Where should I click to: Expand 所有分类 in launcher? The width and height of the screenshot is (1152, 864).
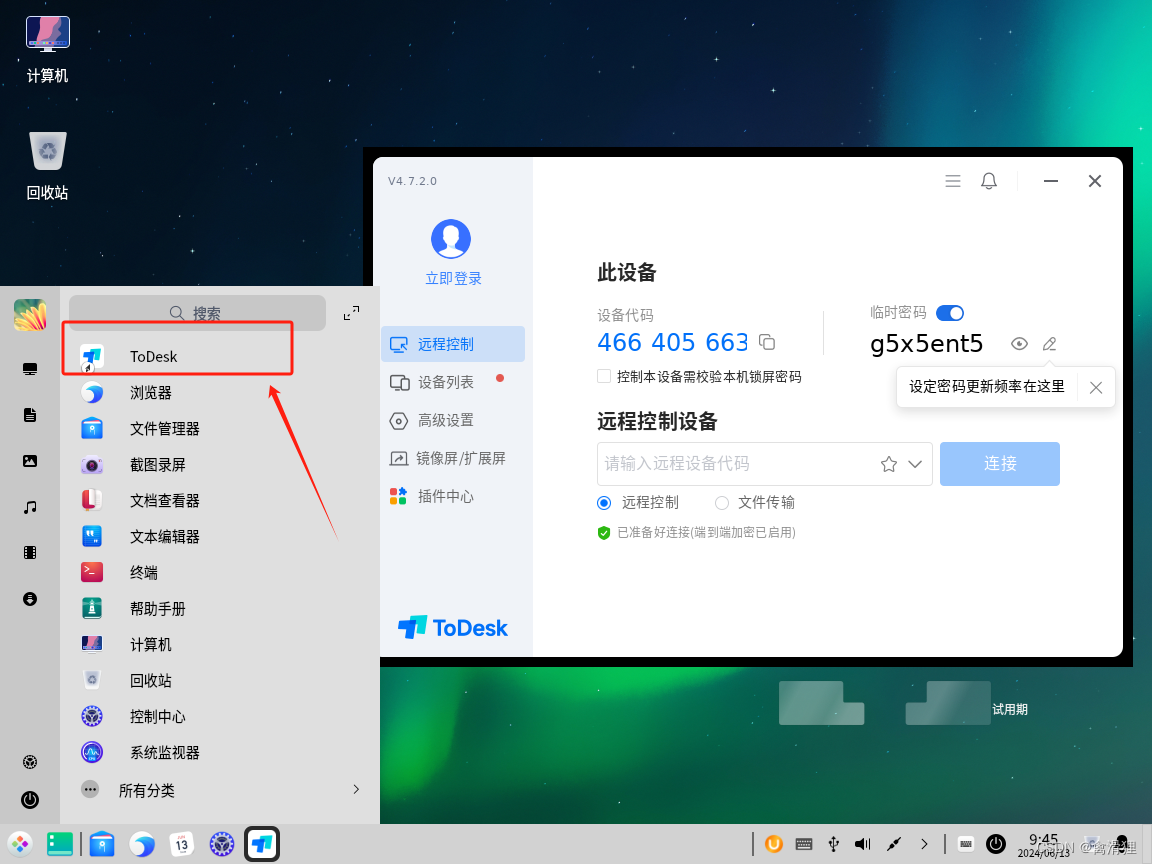click(220, 790)
